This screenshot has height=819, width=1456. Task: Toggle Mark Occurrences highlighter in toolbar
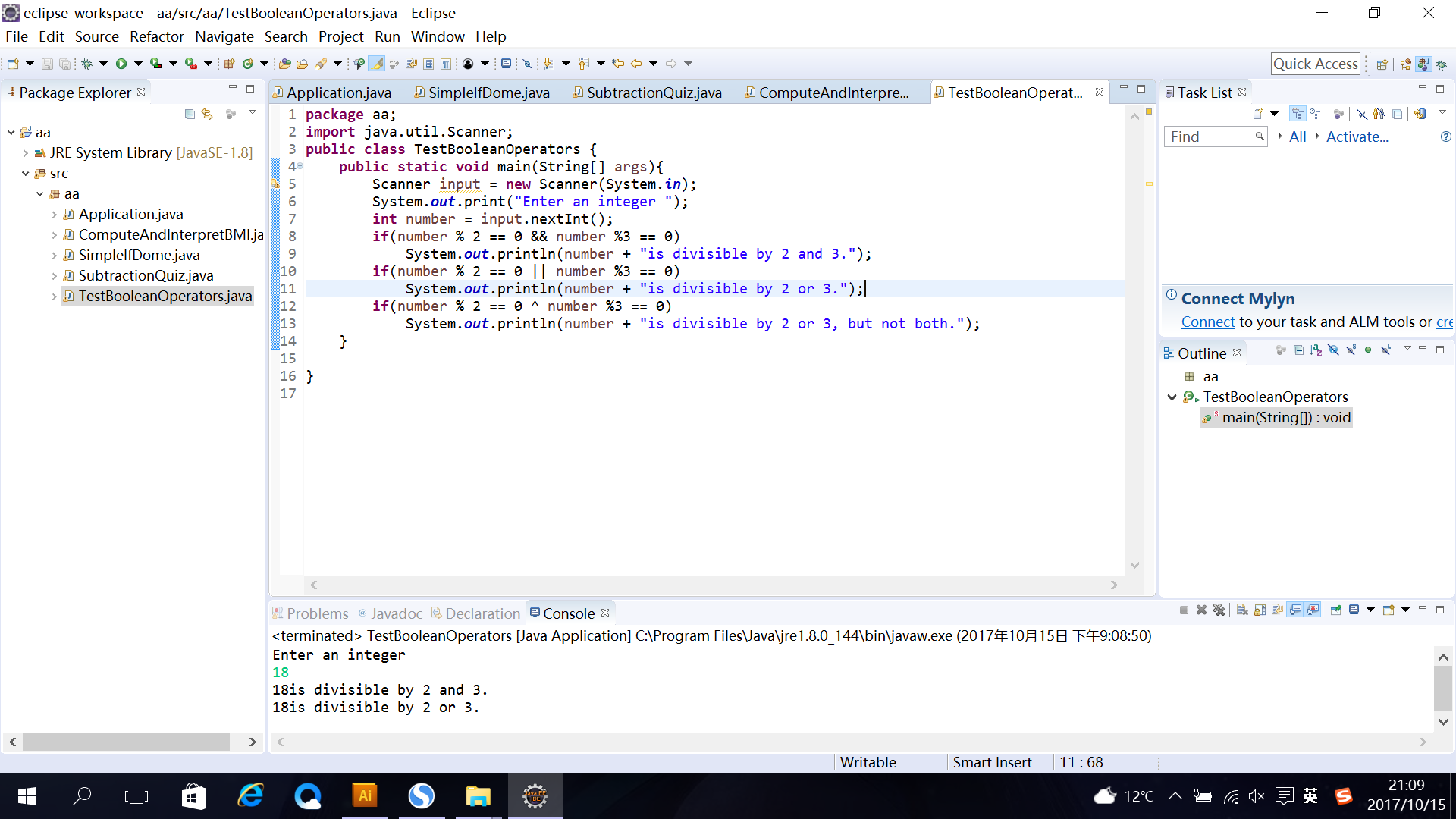[x=377, y=64]
